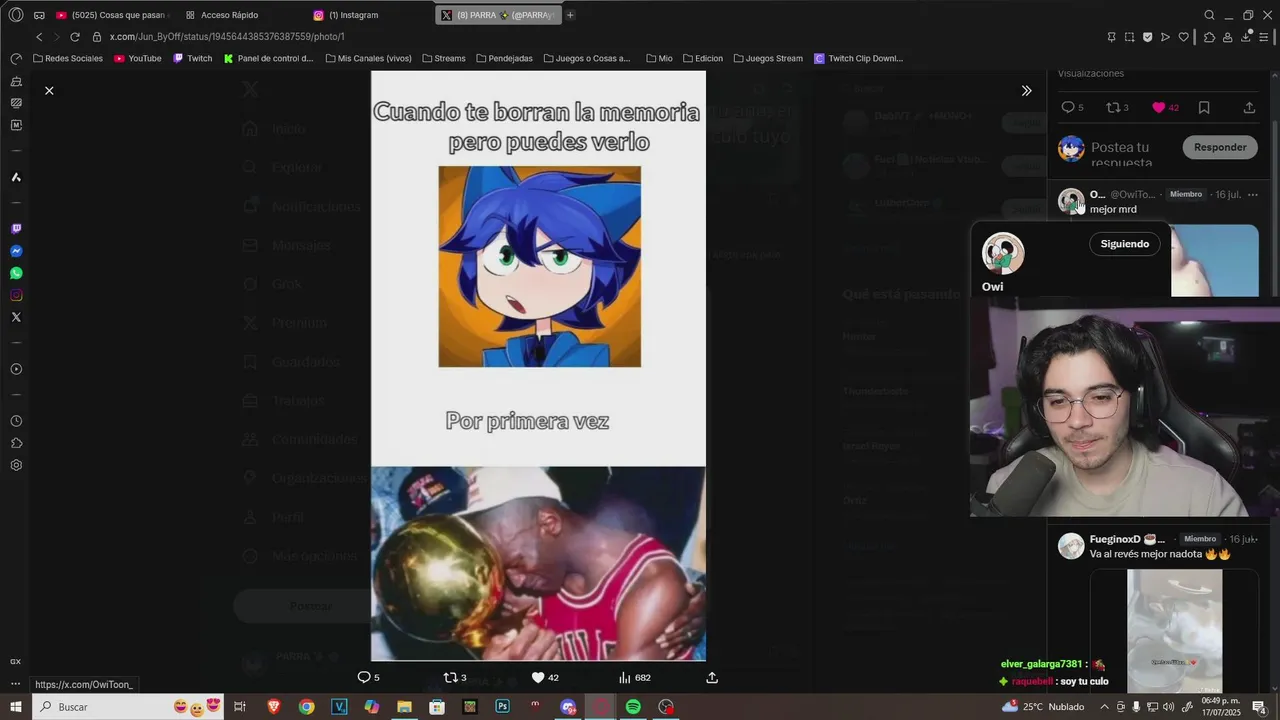Open X in the Opera sidebar

(16, 317)
